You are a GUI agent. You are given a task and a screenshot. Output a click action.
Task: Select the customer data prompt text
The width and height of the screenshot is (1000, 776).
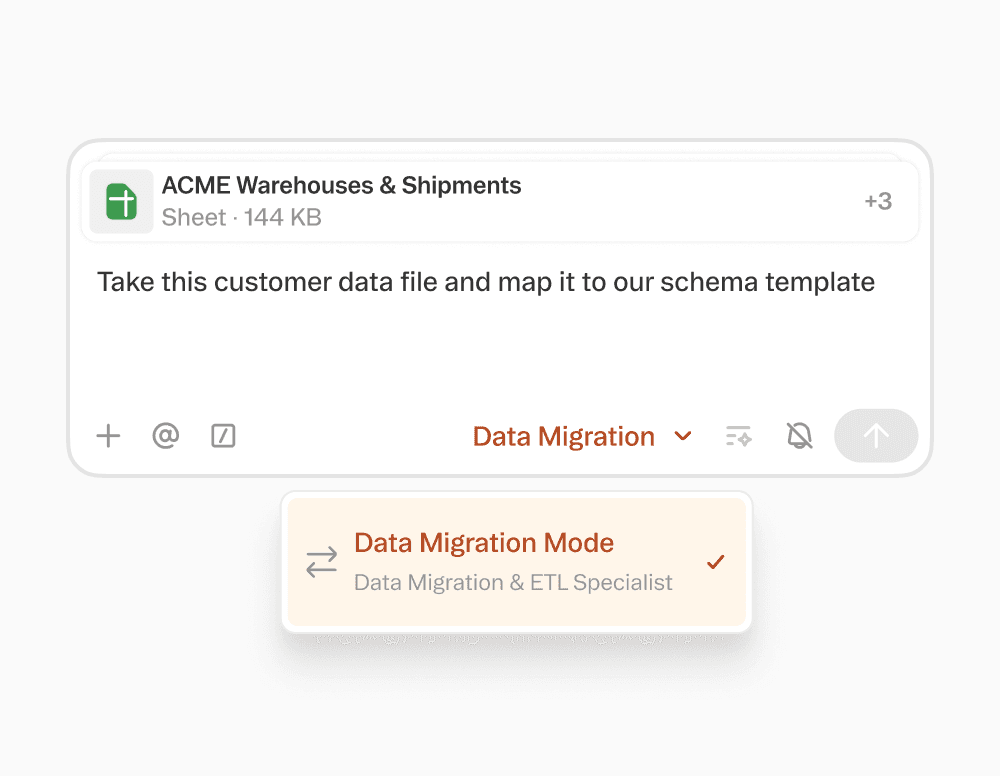tap(485, 282)
